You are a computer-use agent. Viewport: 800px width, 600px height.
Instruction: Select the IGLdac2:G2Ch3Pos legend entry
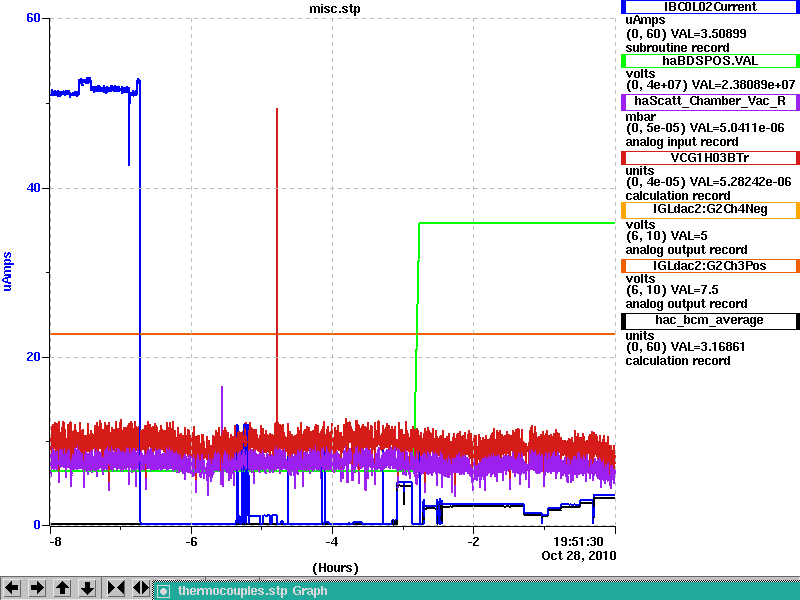(x=710, y=266)
